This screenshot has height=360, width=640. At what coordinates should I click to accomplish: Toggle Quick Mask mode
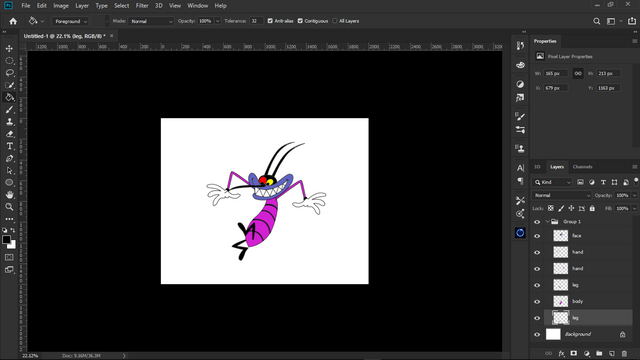(9, 257)
